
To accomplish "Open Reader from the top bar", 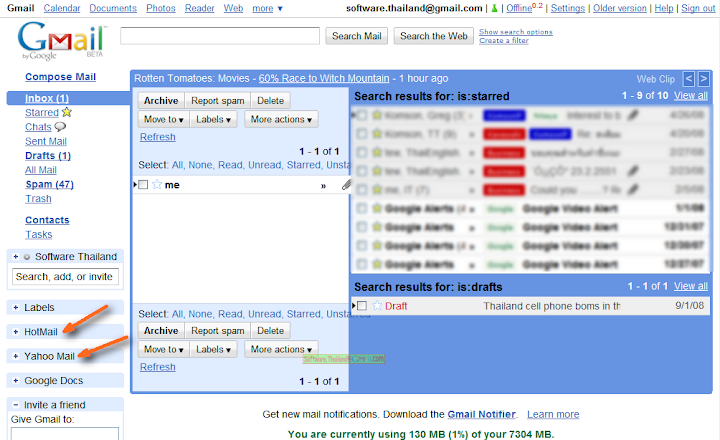I will tap(199, 8).
